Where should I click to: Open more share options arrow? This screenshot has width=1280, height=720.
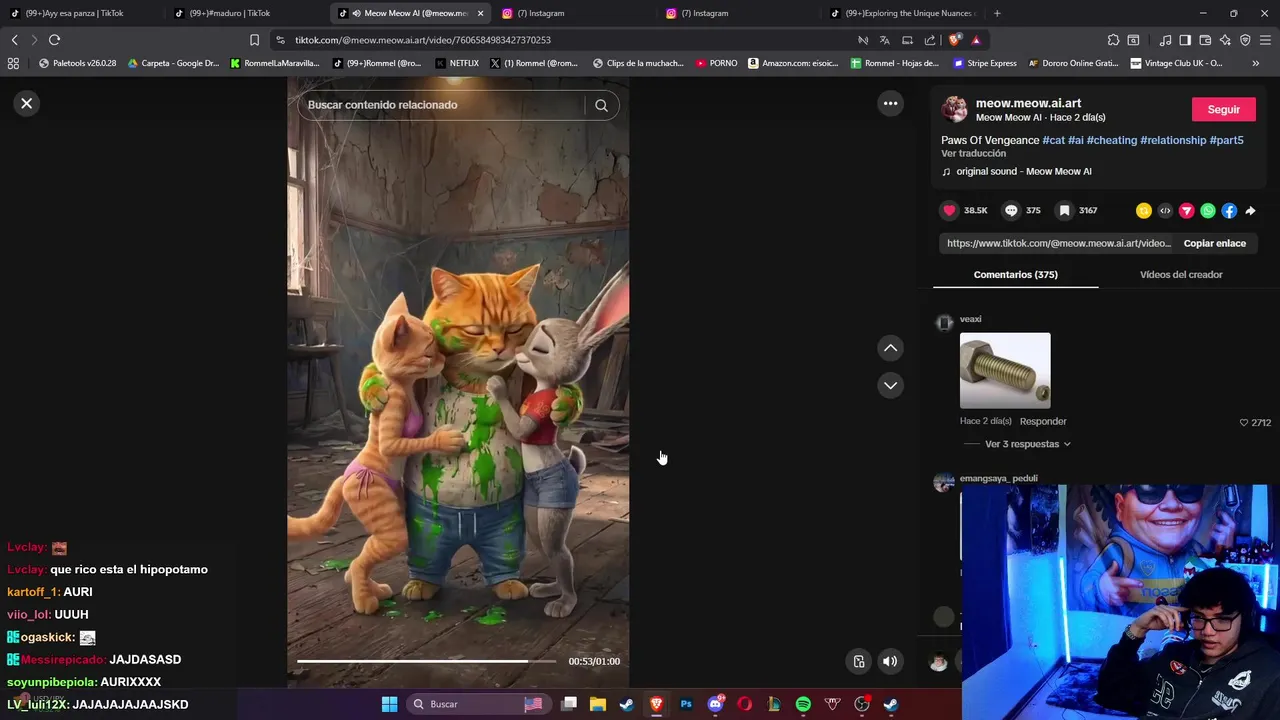tap(1251, 210)
